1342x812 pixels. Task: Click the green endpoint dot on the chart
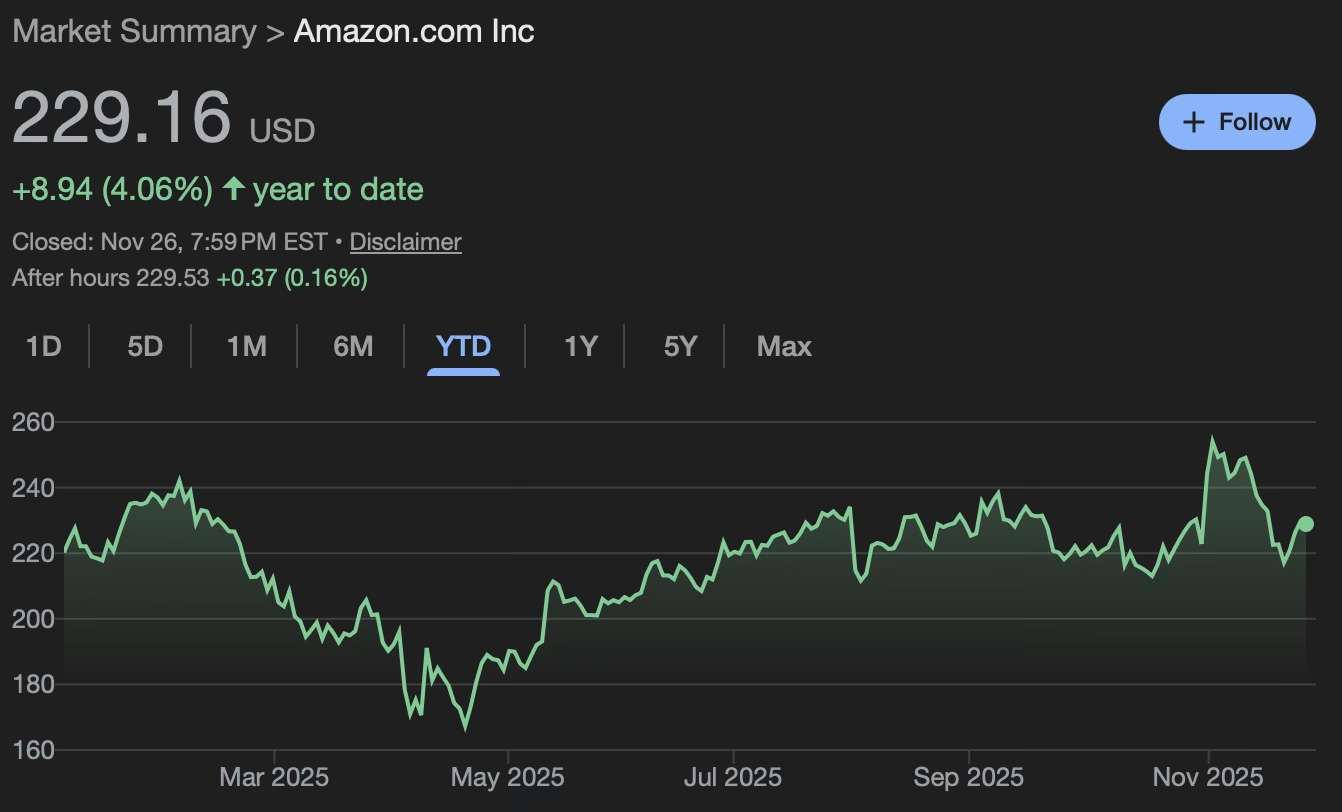(x=1306, y=523)
